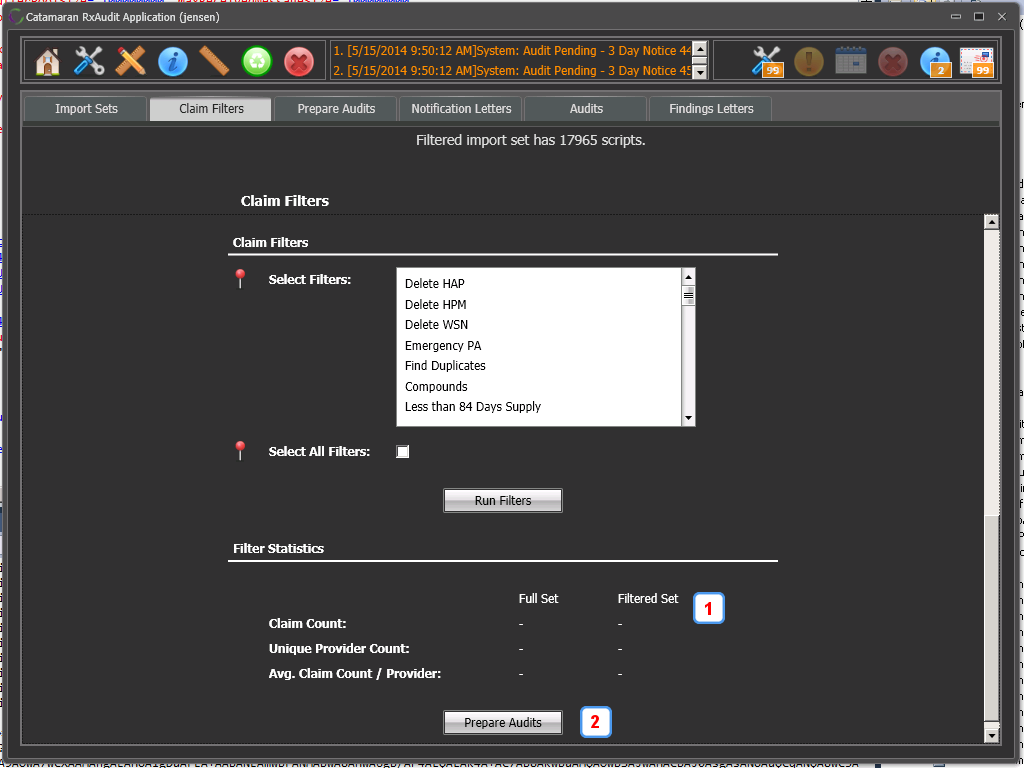Image resolution: width=1024 pixels, height=768 pixels.
Task: Select the Find Duplicates filter
Action: (x=445, y=366)
